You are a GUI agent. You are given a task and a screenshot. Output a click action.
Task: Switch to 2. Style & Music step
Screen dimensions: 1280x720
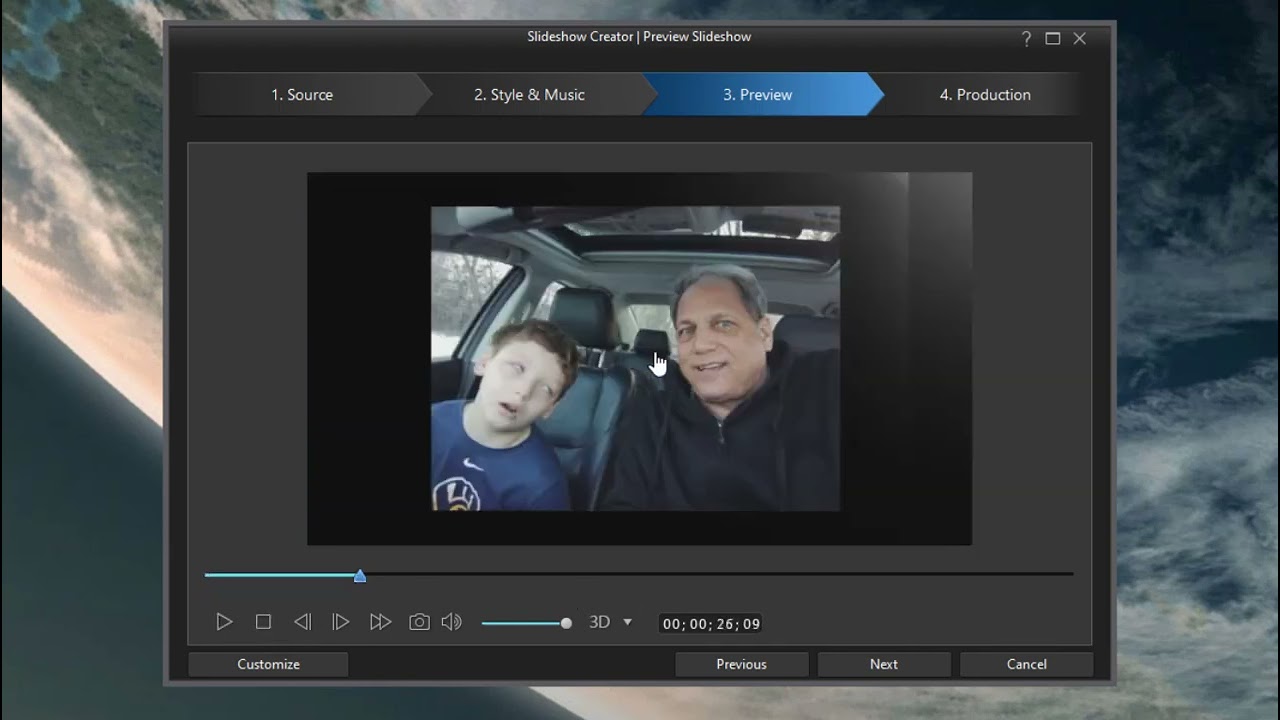[x=529, y=95]
